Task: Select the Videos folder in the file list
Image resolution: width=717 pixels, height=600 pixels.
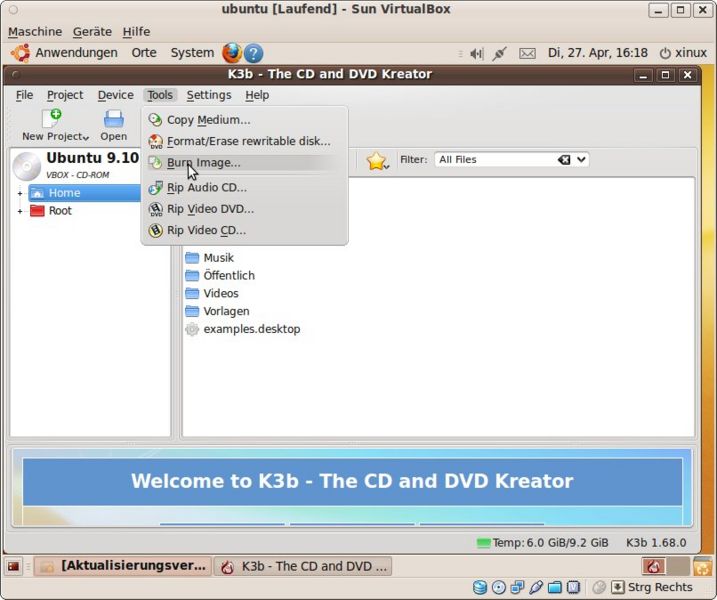Action: click(220, 293)
